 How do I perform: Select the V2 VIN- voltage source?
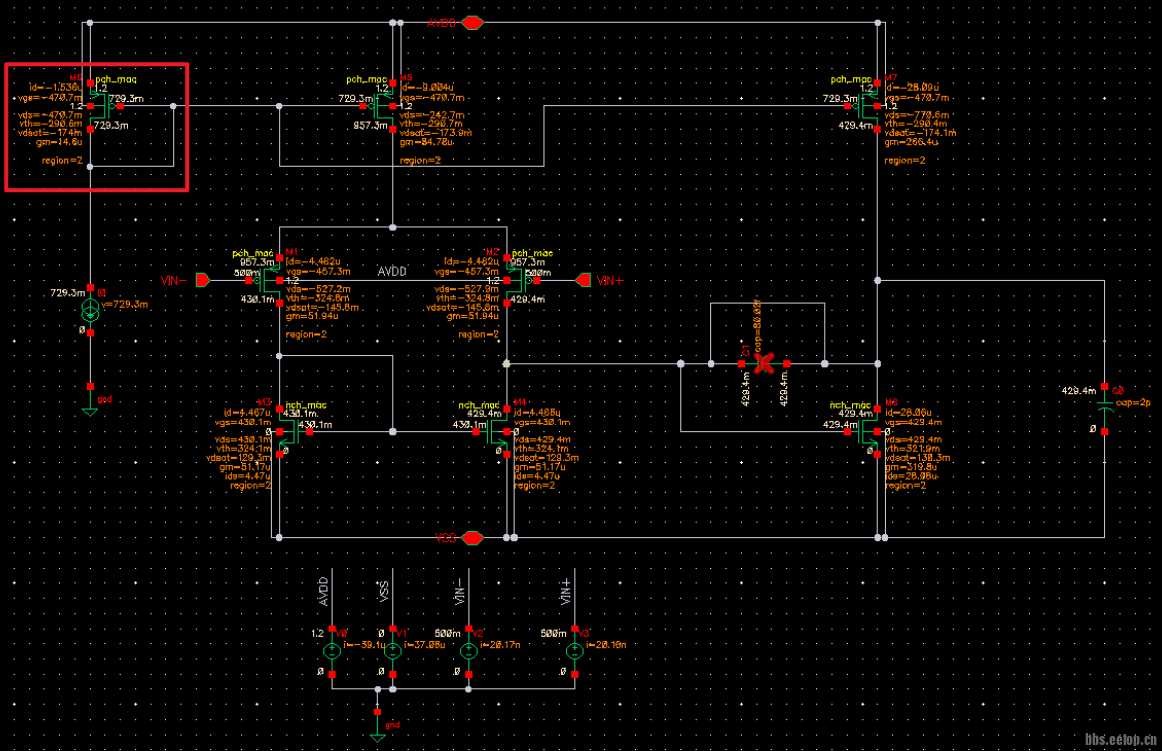tap(468, 651)
